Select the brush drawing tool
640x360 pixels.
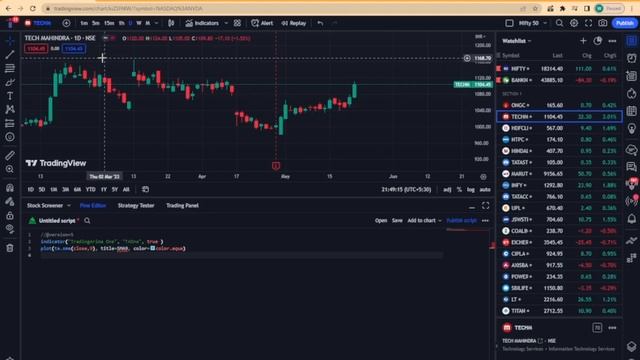pyautogui.click(x=10, y=82)
